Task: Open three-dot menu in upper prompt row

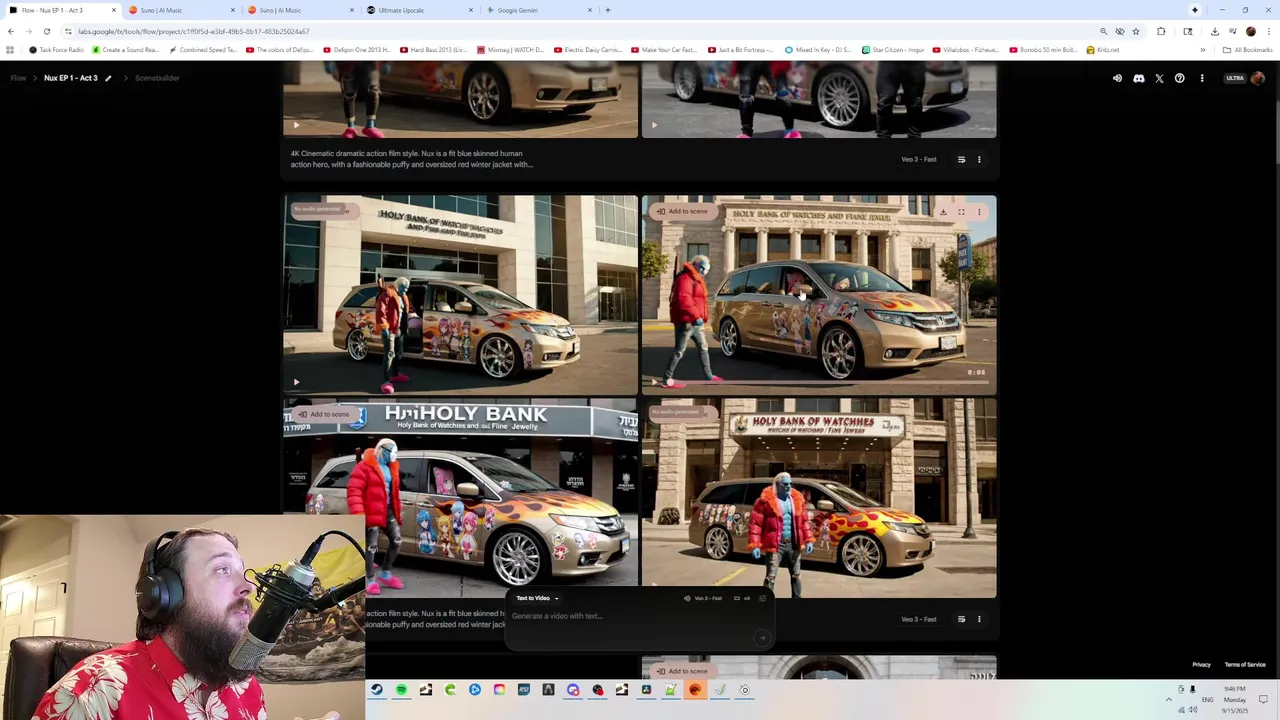Action: click(979, 159)
